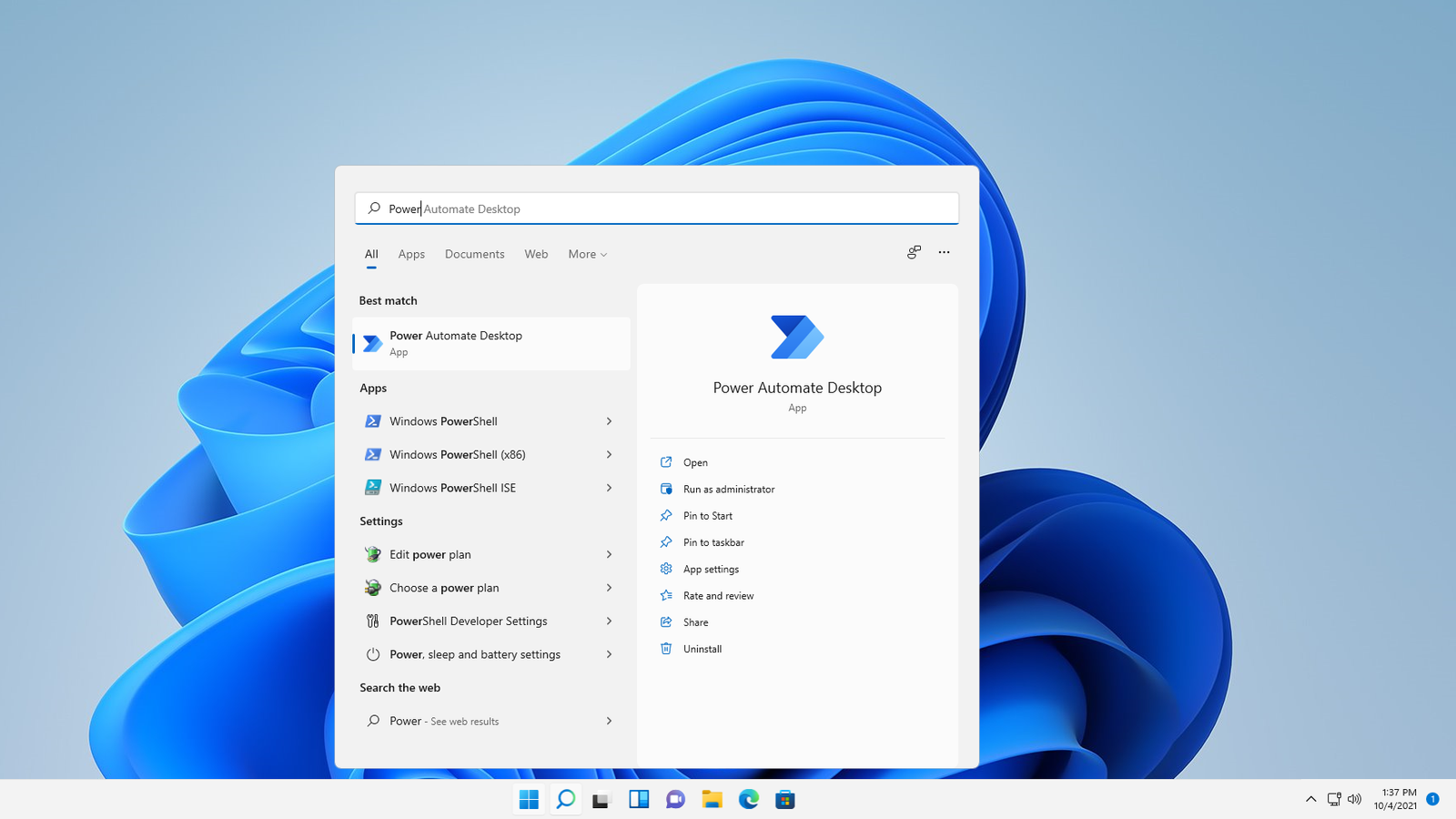Click Rate and review
Image resolution: width=1456 pixels, height=819 pixels.
tap(718, 595)
